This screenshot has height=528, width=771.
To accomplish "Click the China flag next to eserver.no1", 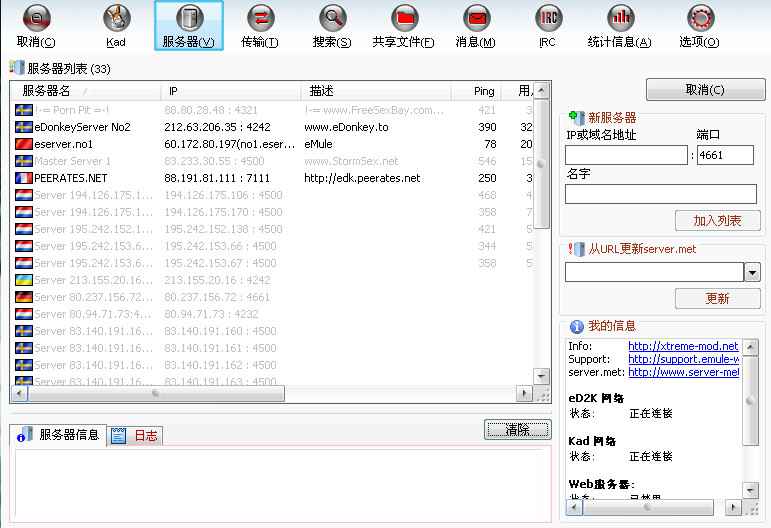I will pos(24,144).
